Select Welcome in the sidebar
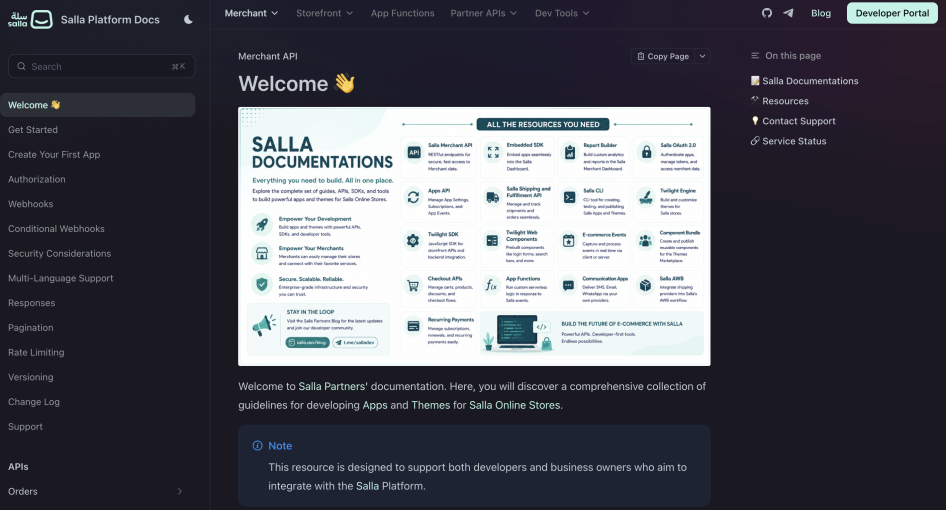Screen dimensions: 946x510 pos(98,105)
